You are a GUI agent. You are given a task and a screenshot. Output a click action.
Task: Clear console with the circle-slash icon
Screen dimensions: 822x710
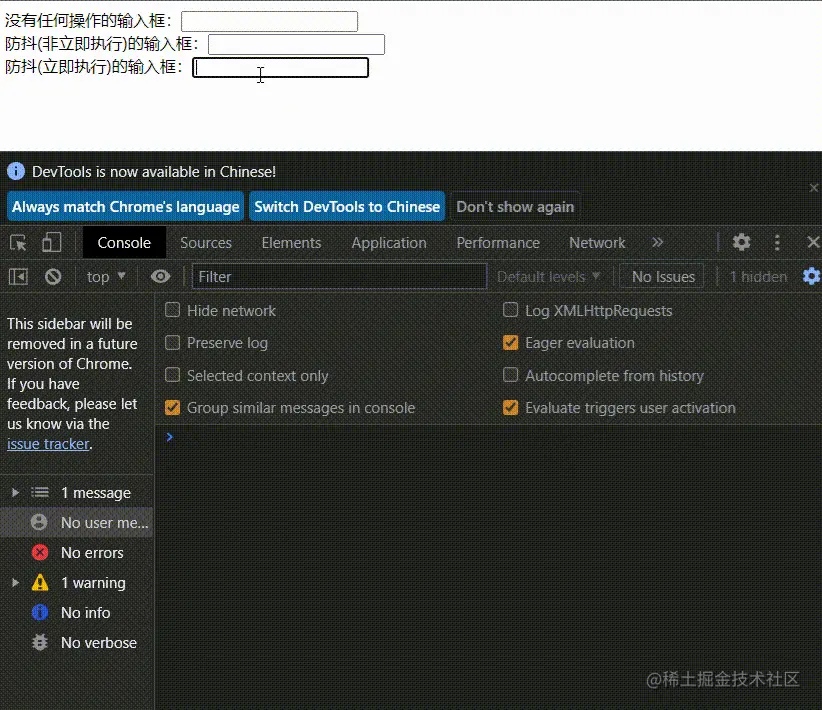click(x=53, y=276)
